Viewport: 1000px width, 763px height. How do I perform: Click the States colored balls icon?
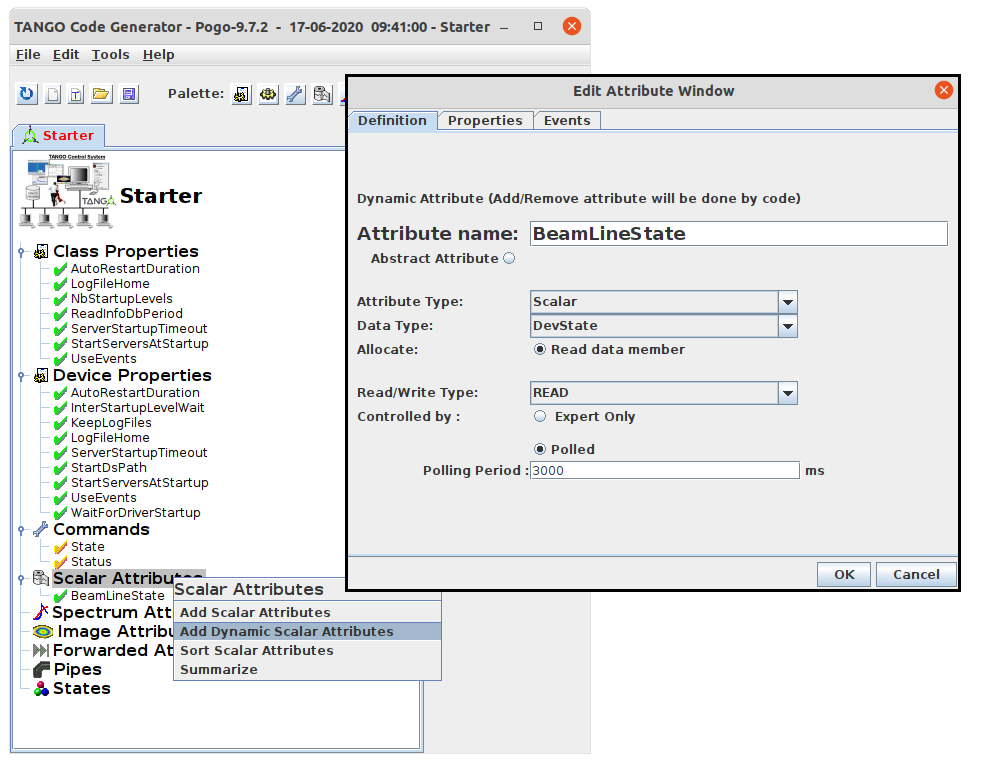41,688
